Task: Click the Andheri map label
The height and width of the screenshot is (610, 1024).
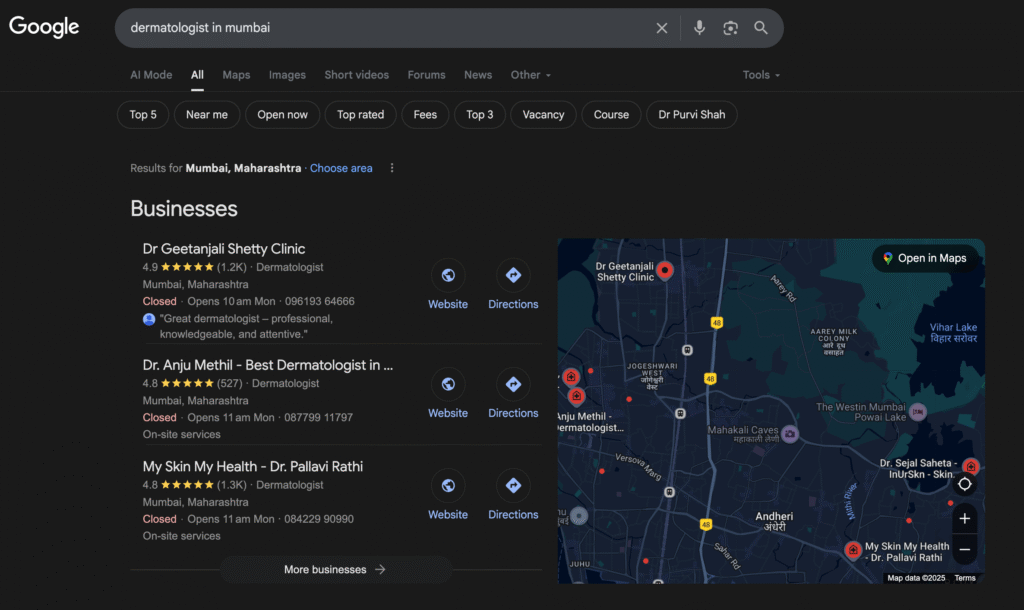Action: (x=775, y=521)
